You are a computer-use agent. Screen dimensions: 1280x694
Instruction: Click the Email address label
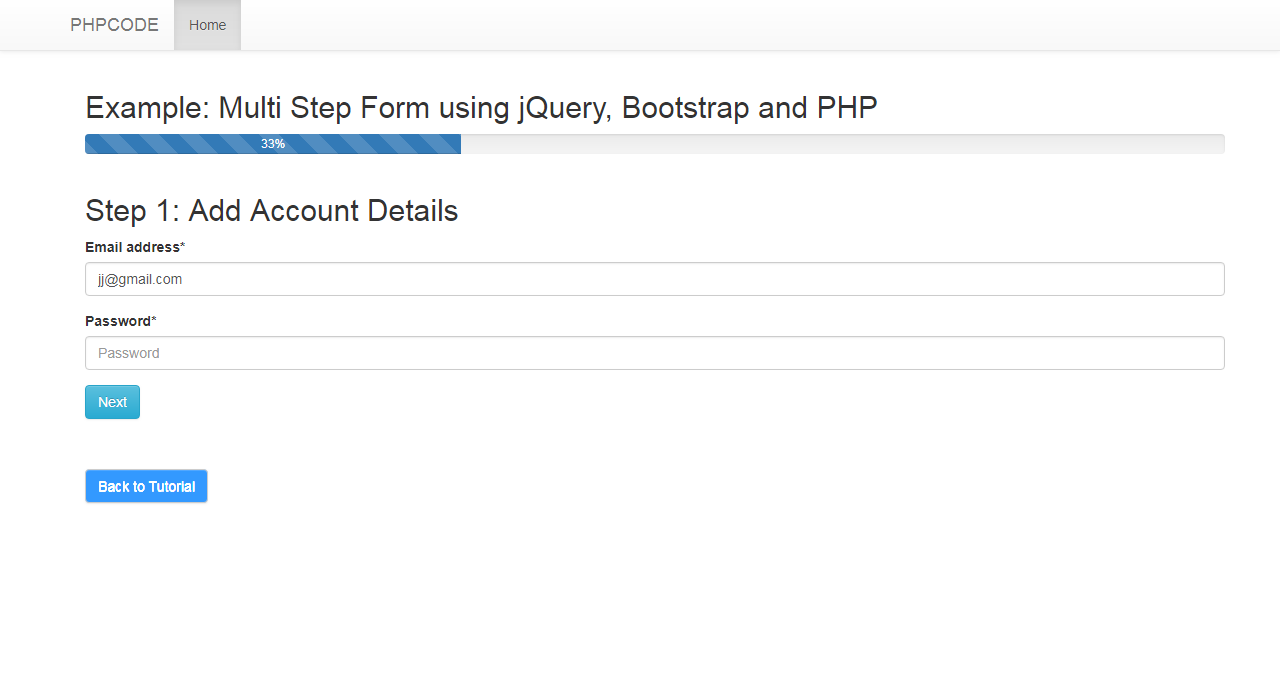pyautogui.click(x=130, y=247)
